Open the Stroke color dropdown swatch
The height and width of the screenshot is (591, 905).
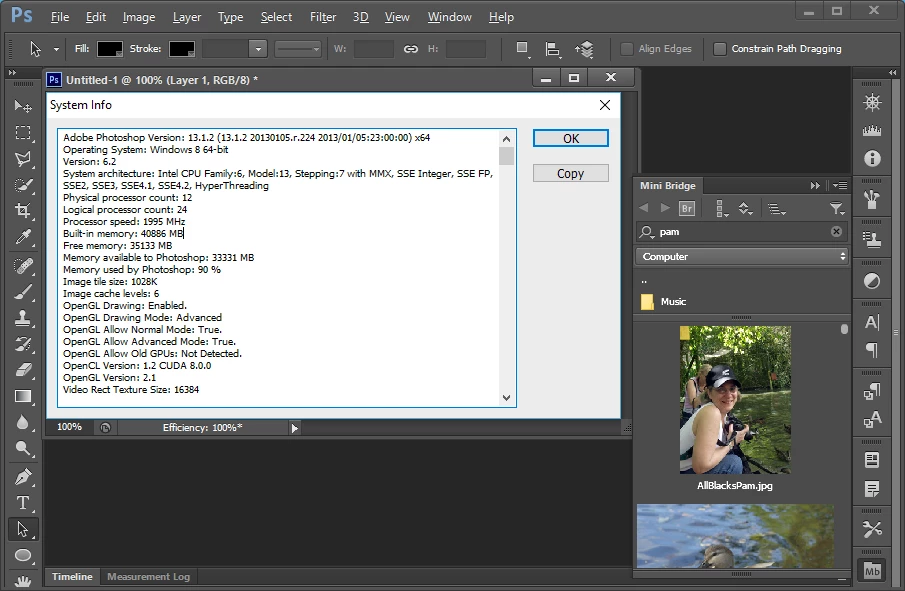[181, 49]
